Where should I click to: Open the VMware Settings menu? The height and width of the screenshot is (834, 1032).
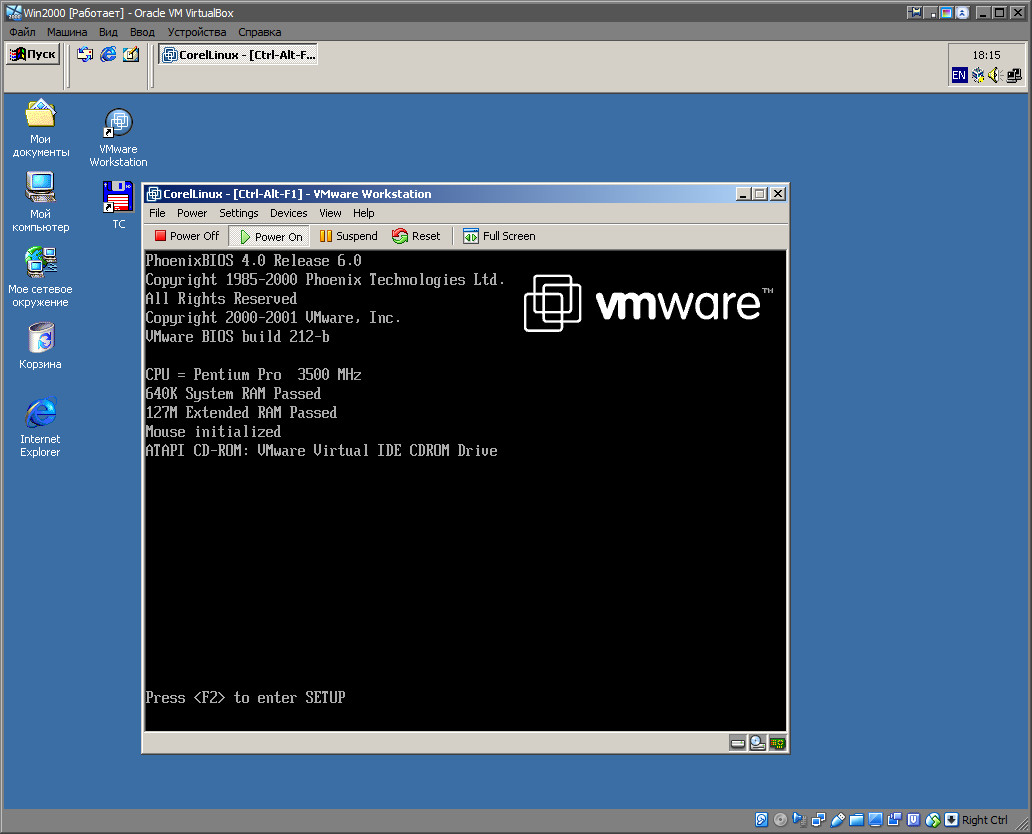click(239, 213)
